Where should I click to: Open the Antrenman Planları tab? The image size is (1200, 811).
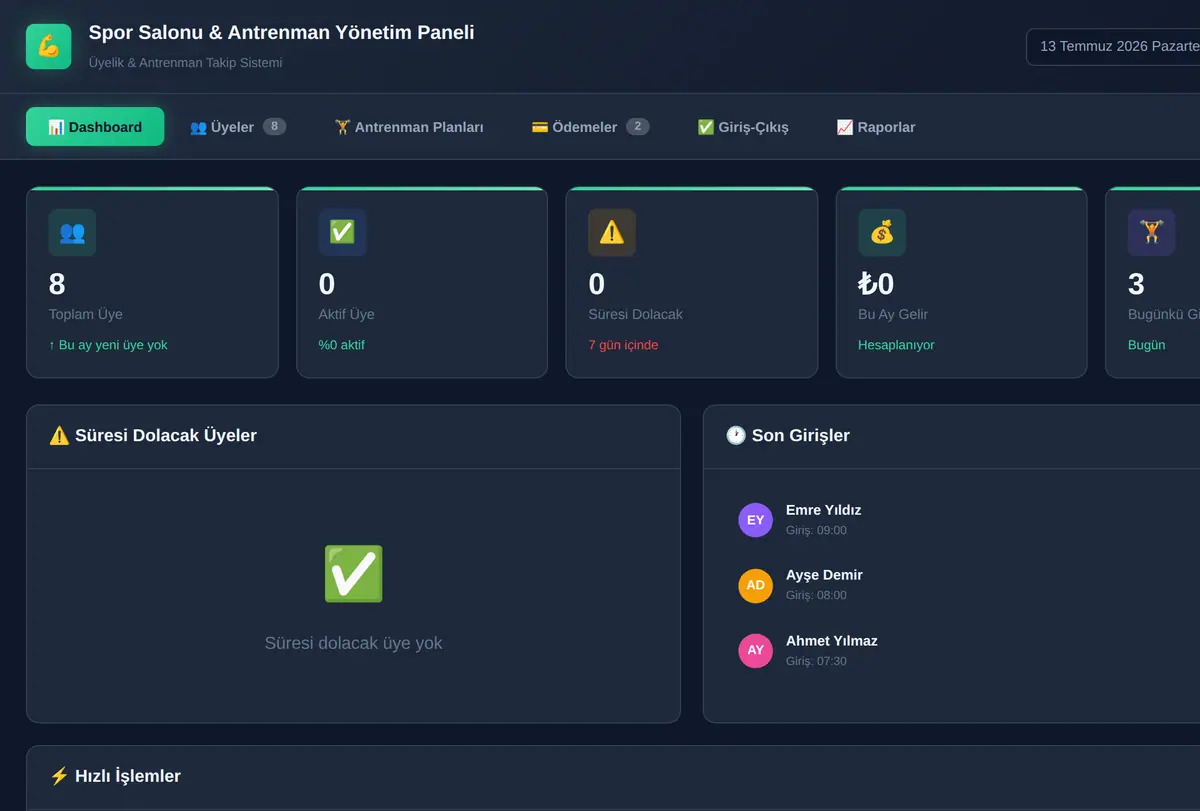(x=409, y=127)
